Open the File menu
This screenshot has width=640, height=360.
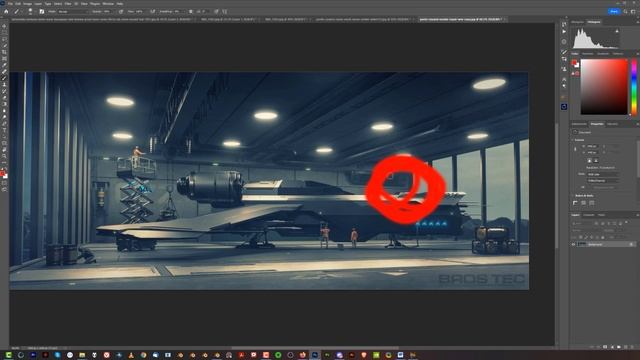click(11, 4)
